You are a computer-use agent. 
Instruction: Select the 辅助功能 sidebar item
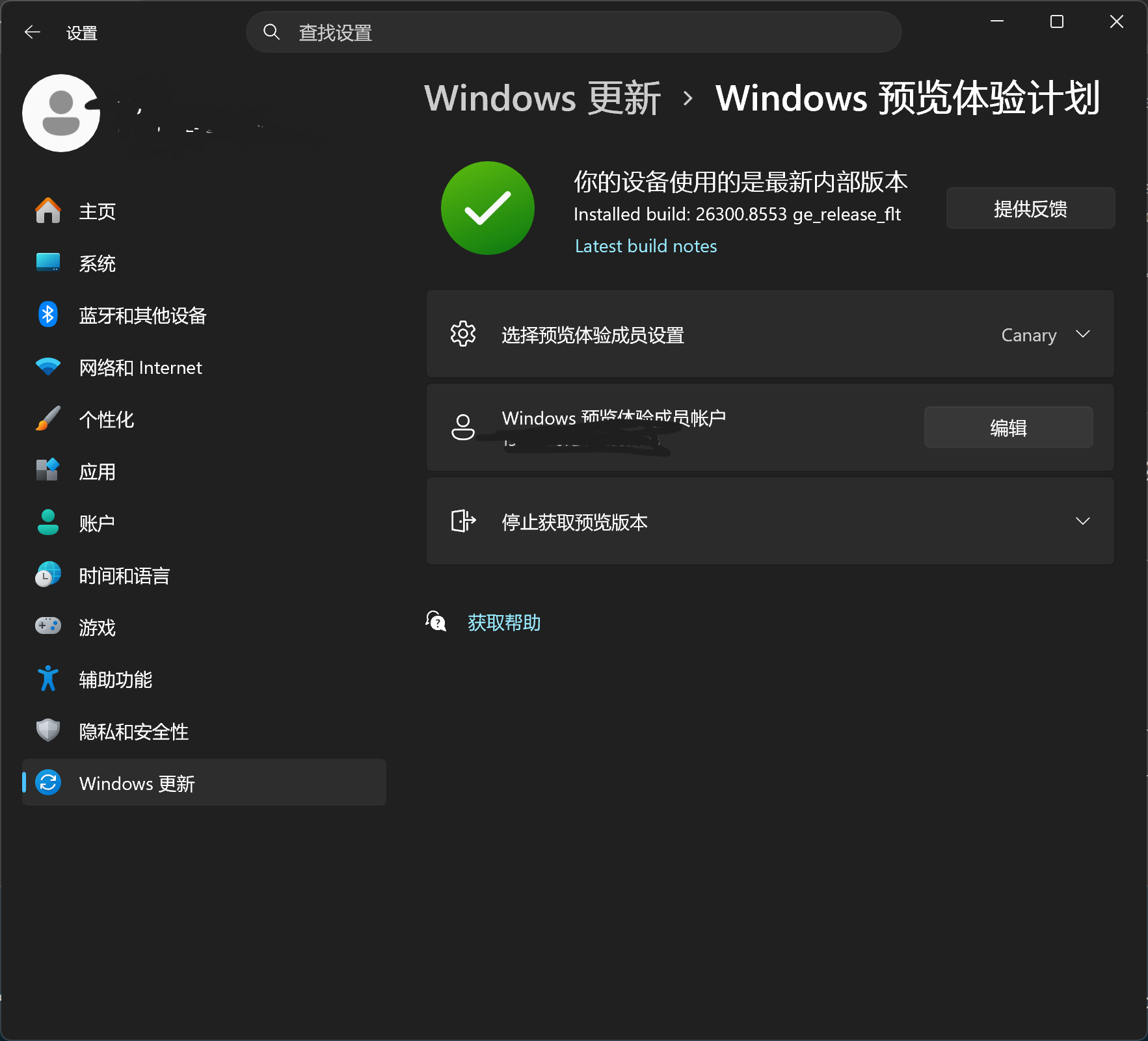coord(204,679)
